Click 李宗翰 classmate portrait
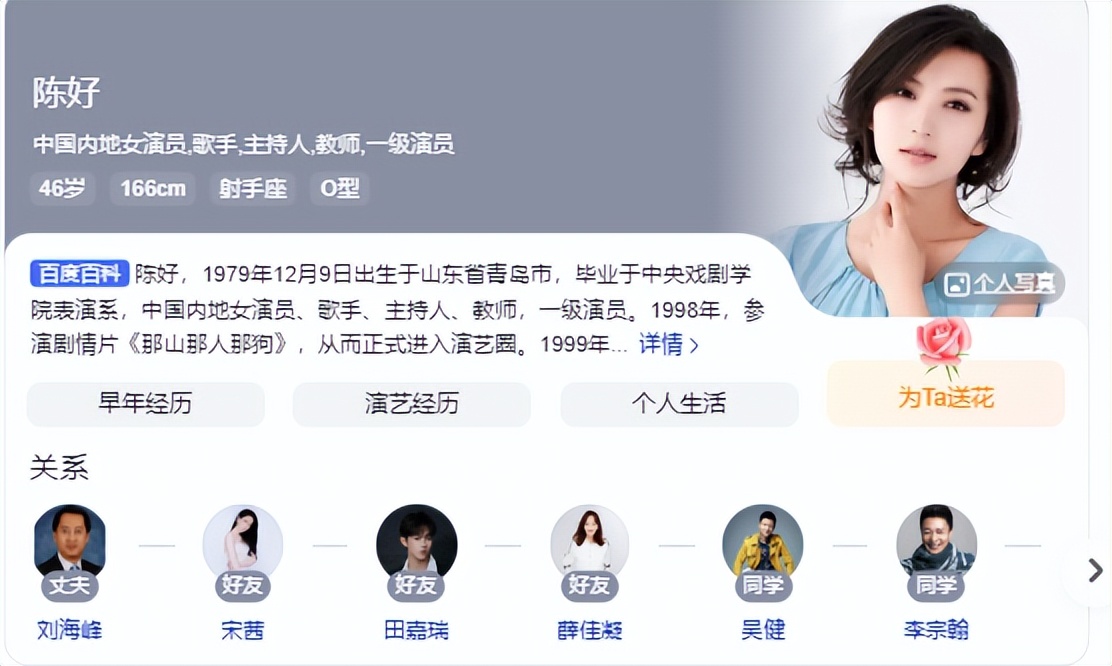This screenshot has width=1112, height=666. (x=936, y=544)
